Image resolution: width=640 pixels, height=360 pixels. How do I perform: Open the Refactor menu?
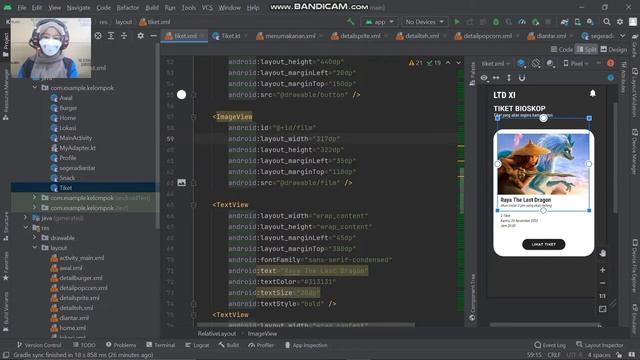pos(127,7)
